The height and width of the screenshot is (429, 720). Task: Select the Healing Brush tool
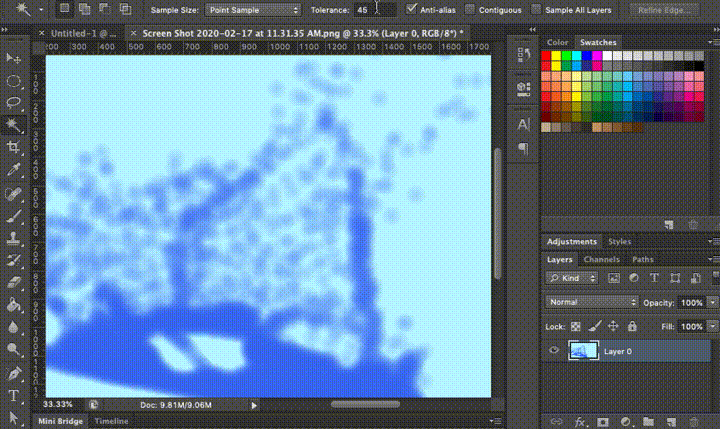(13, 193)
